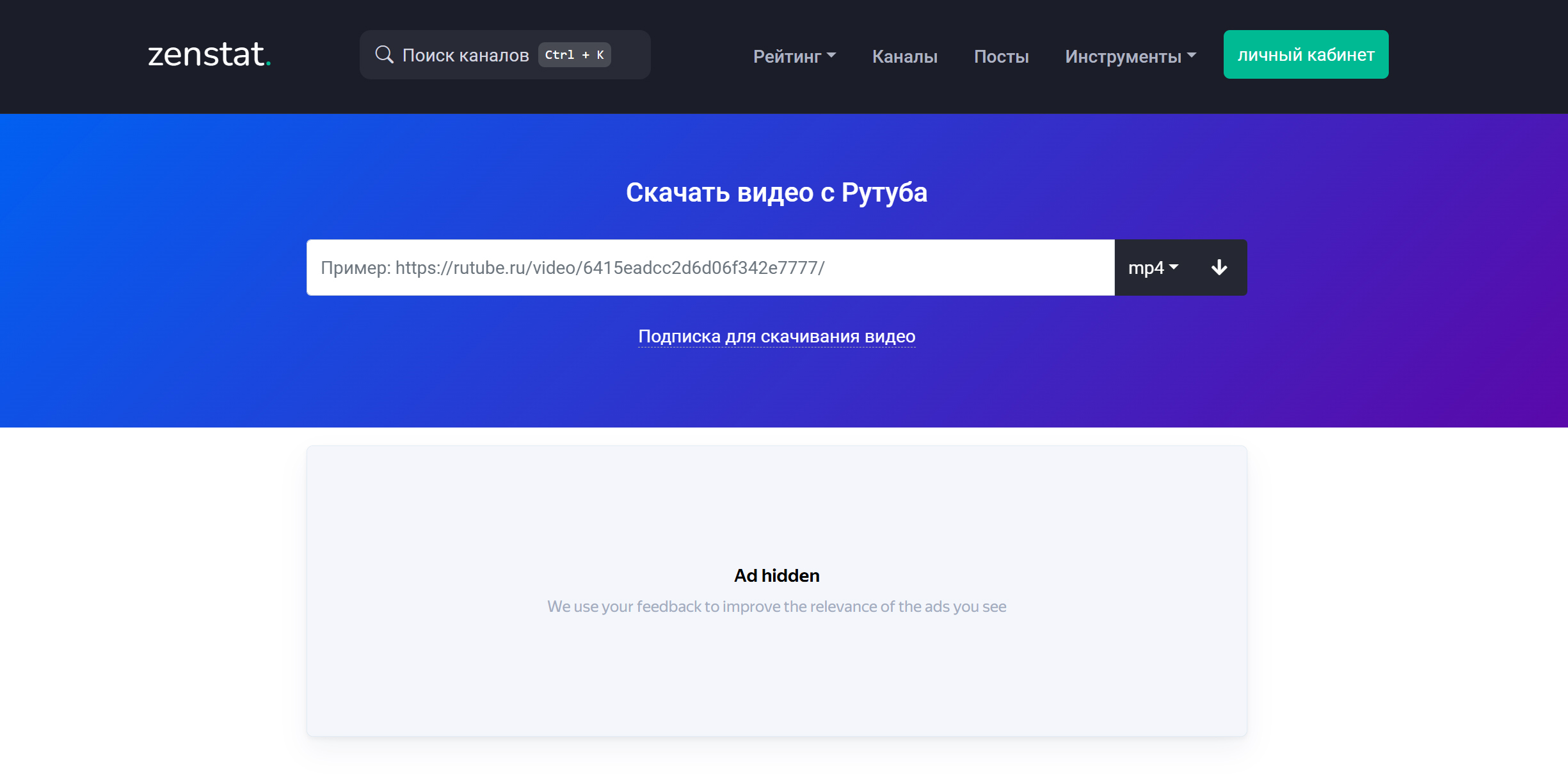Click the green dot in zenstat logo
This screenshot has width=1568, height=784.
[268, 63]
